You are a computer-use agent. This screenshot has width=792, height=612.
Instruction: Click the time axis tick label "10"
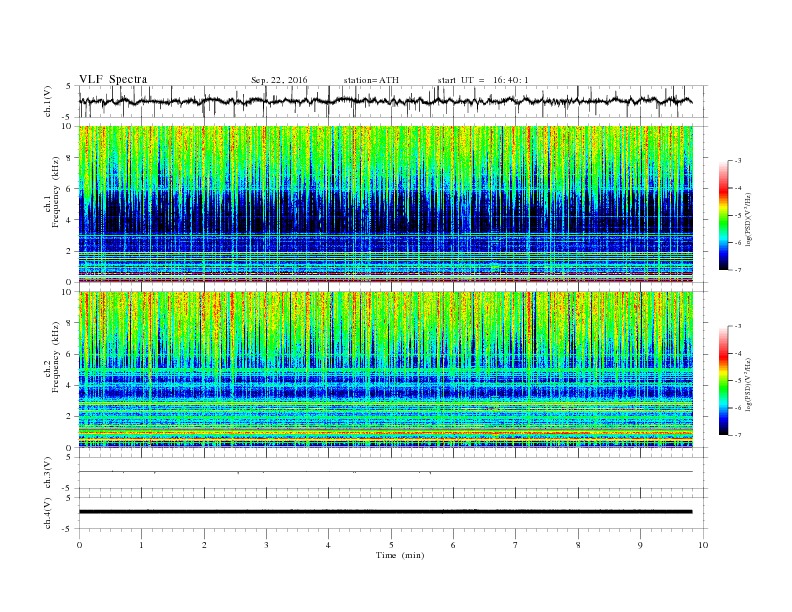[x=703, y=545]
